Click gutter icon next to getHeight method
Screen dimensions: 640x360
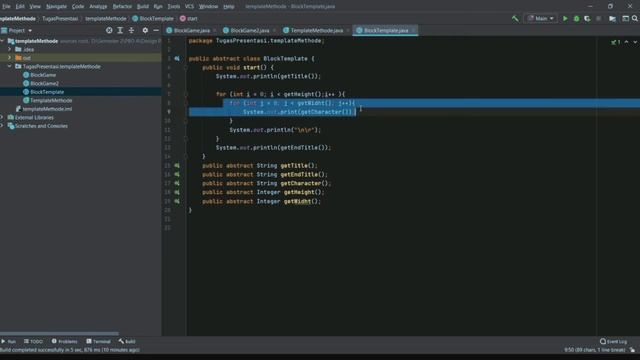pyautogui.click(x=177, y=192)
